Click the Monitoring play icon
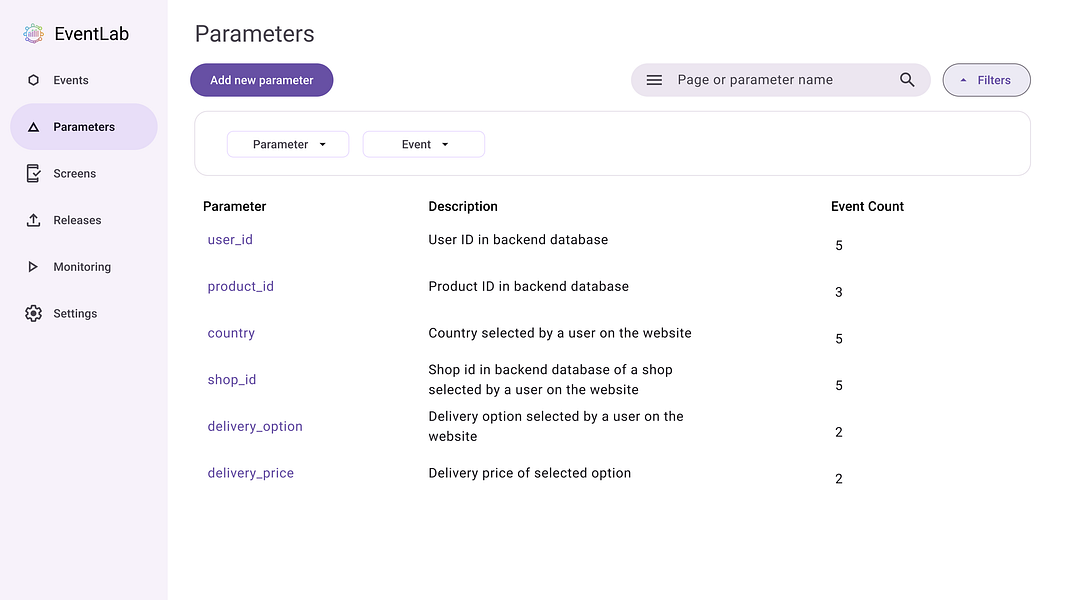 pos(33,267)
